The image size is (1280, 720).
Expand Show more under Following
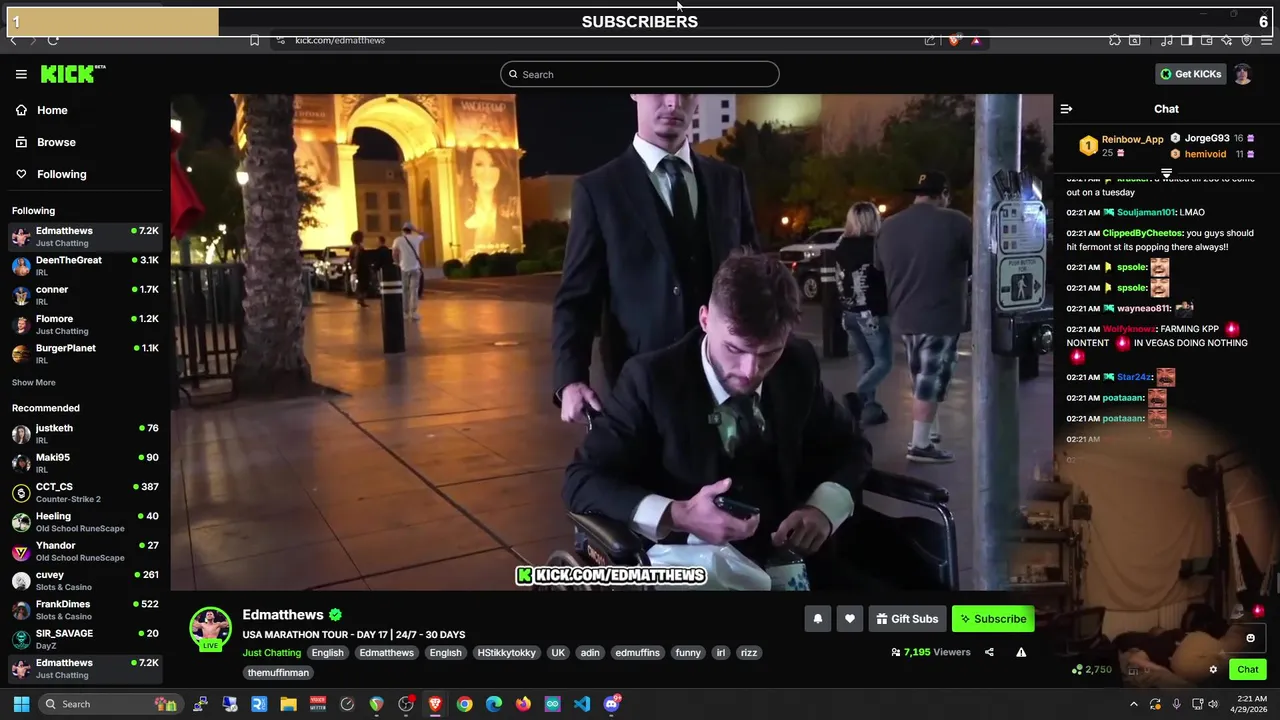pyautogui.click(x=34, y=382)
